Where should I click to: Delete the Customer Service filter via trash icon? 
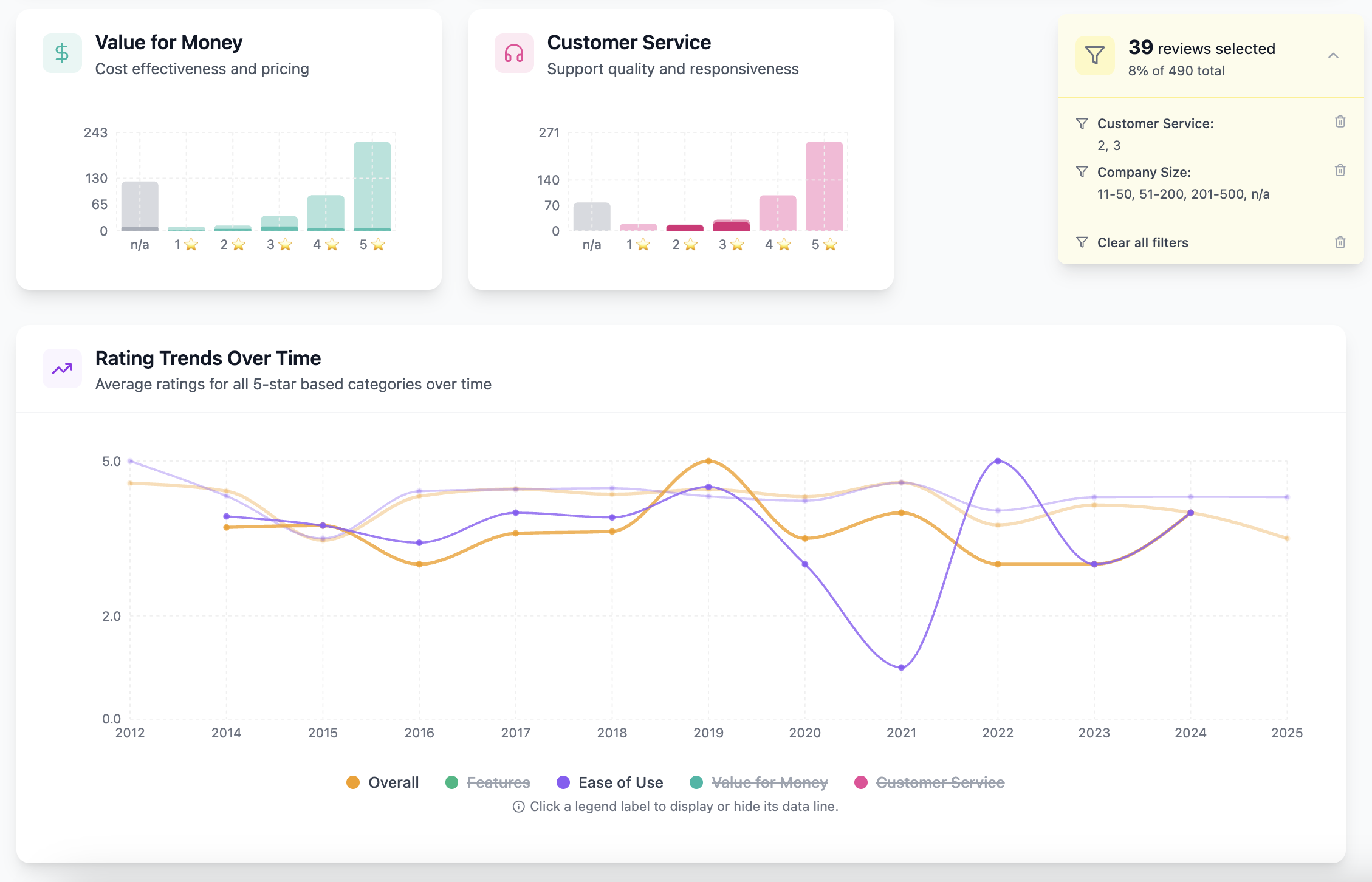click(x=1340, y=121)
